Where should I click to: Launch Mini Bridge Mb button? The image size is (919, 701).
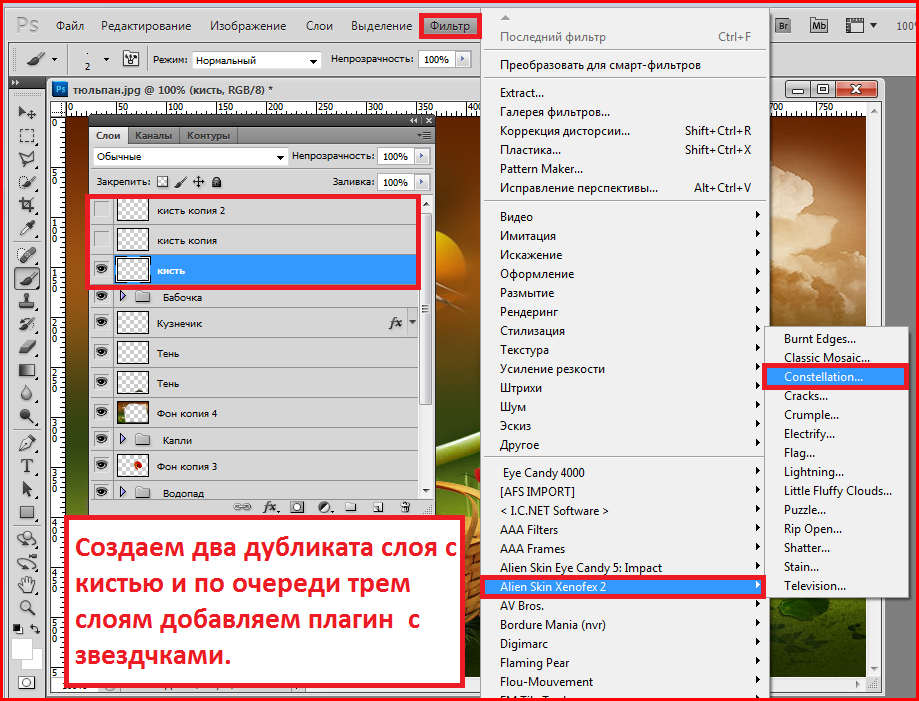[818, 26]
